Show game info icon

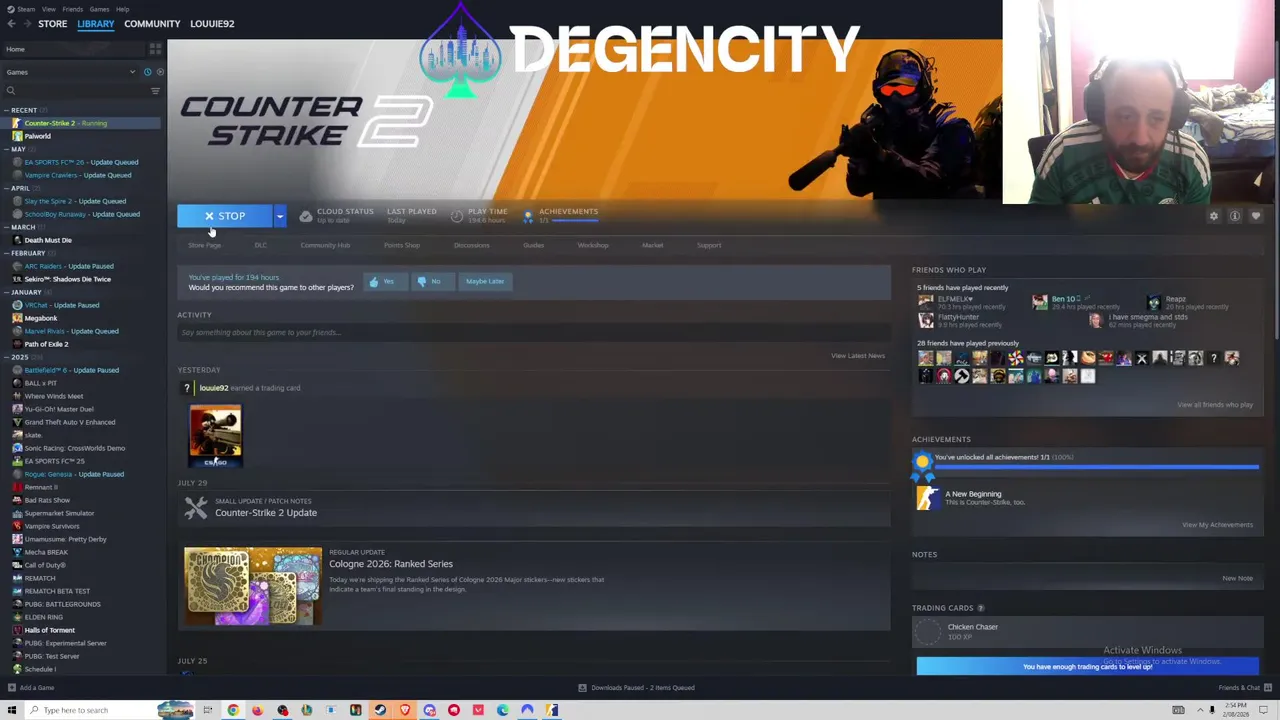1235,216
